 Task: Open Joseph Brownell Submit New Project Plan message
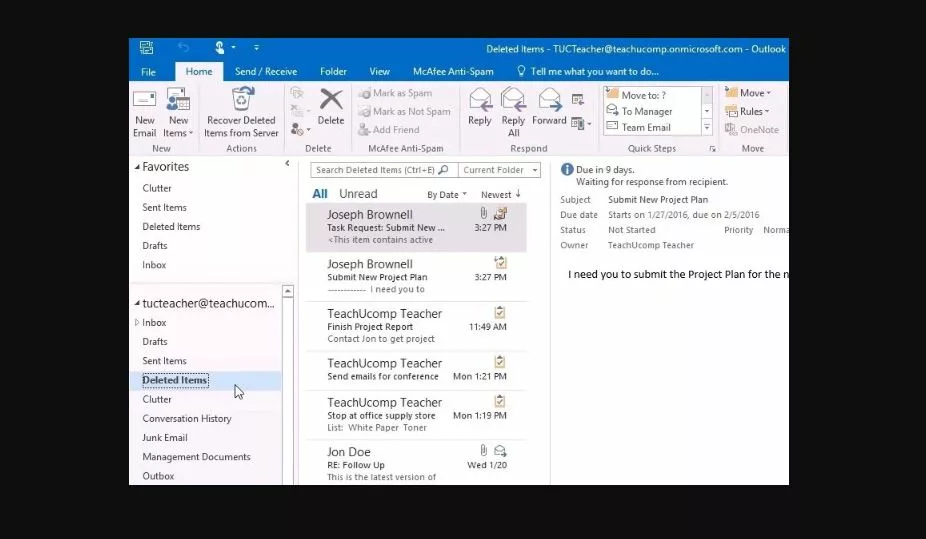pos(416,276)
